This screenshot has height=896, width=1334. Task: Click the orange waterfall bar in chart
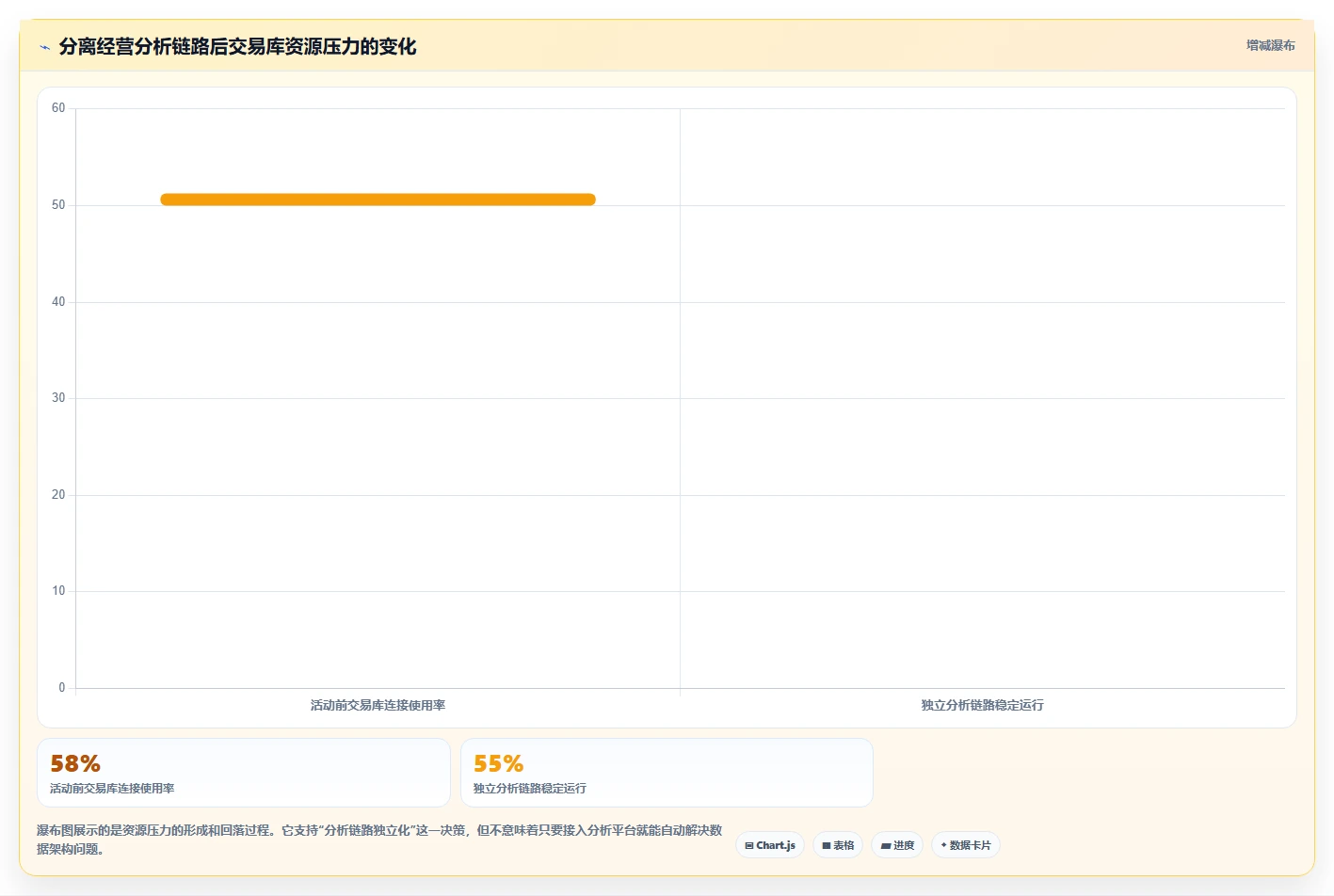(378, 200)
